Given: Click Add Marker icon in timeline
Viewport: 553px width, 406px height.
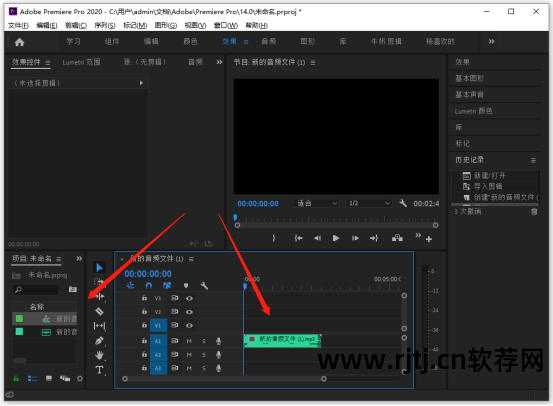Looking at the screenshot, I should point(186,286).
